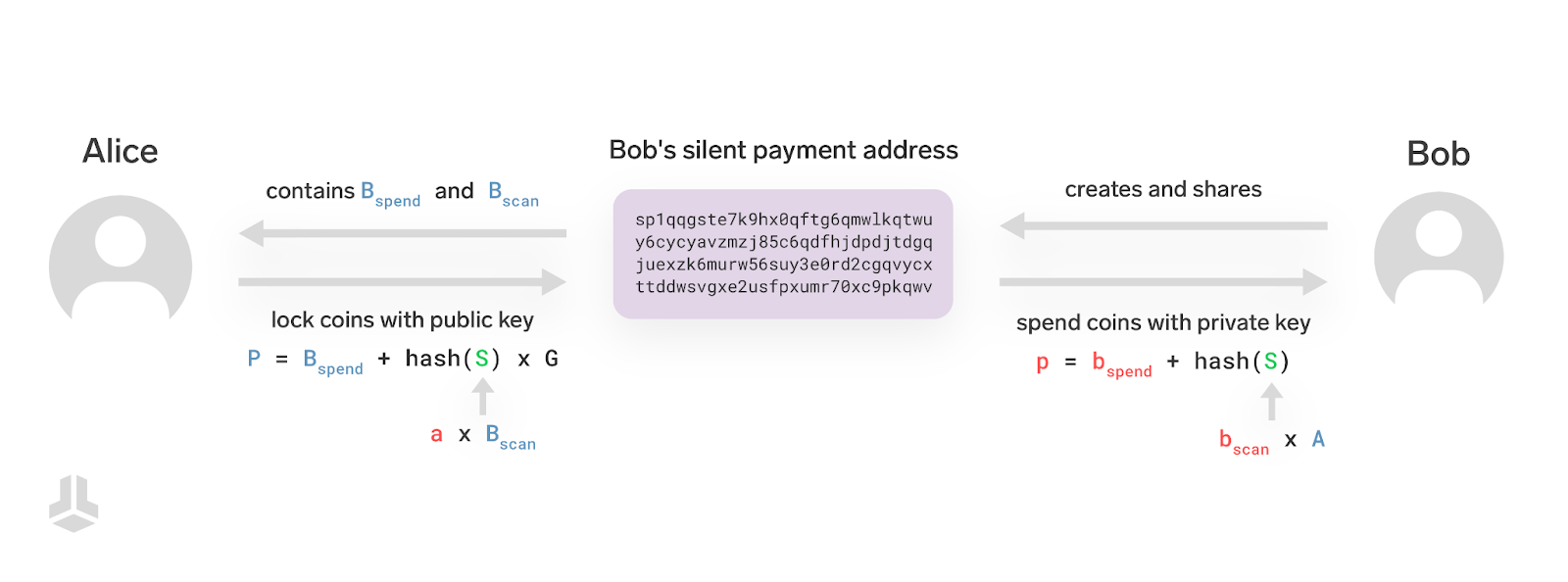The width and height of the screenshot is (1568, 582).
Task: Click the up arrow below Alice's hash(S)
Action: pos(482,397)
